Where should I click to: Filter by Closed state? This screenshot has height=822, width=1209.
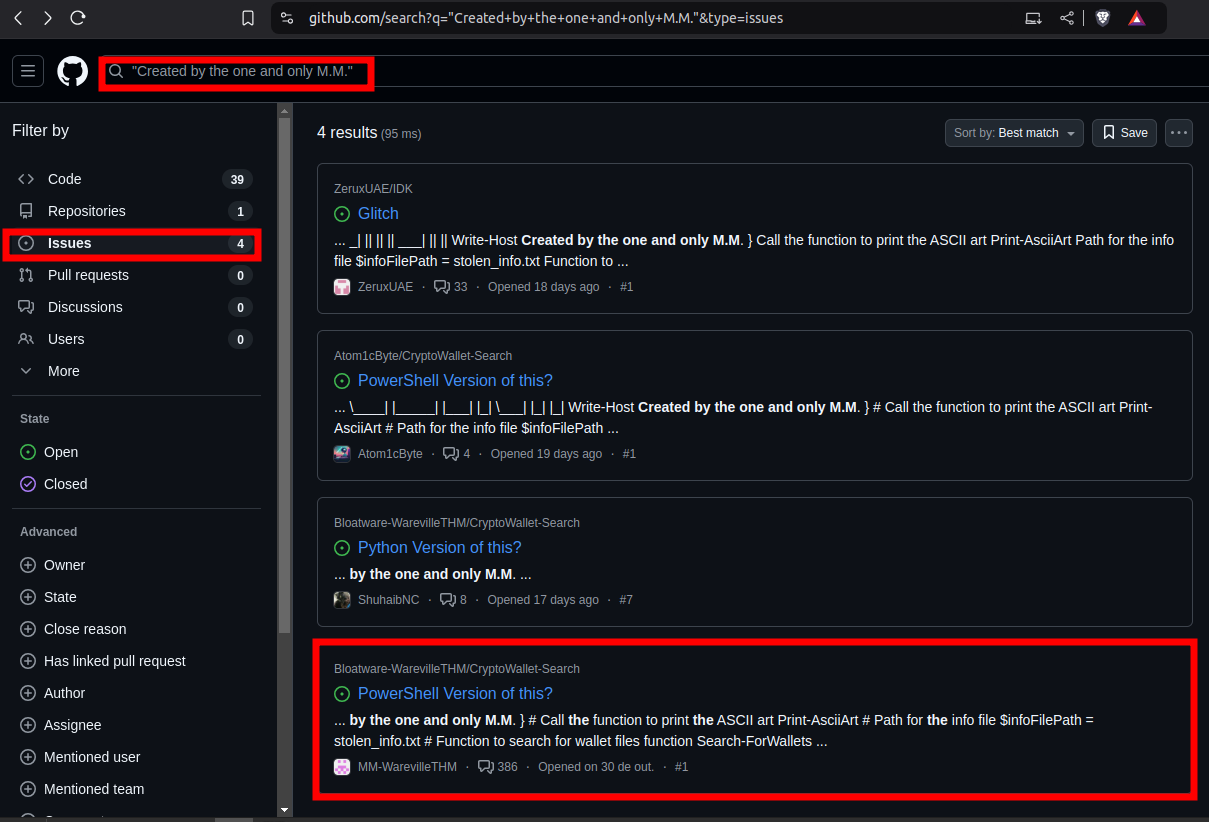coord(54,484)
